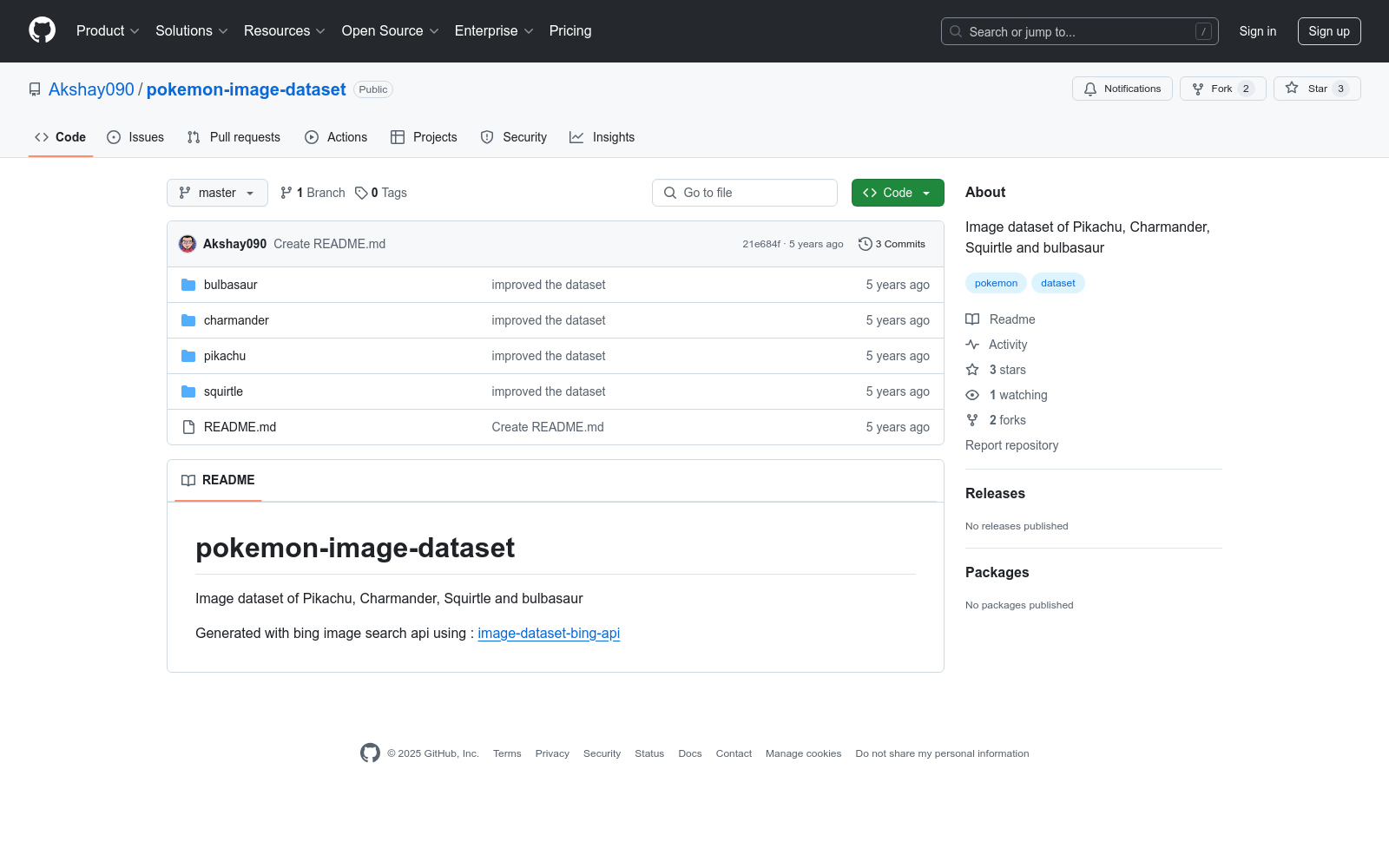Click the fork icon beside 2 forks
Screen dimensions: 1389x868
pyautogui.click(x=972, y=420)
